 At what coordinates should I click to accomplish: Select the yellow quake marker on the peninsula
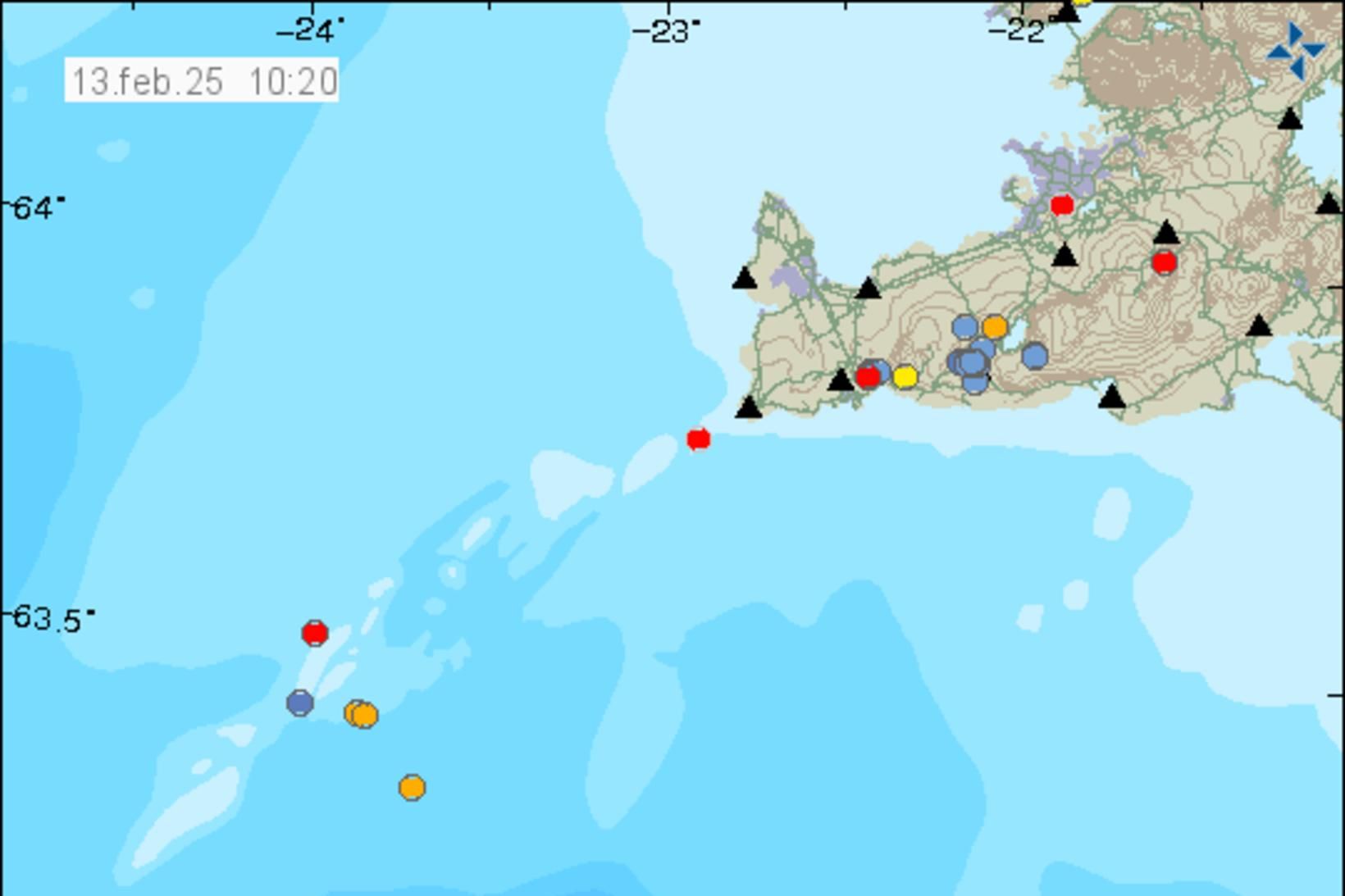pyautogui.click(x=905, y=376)
